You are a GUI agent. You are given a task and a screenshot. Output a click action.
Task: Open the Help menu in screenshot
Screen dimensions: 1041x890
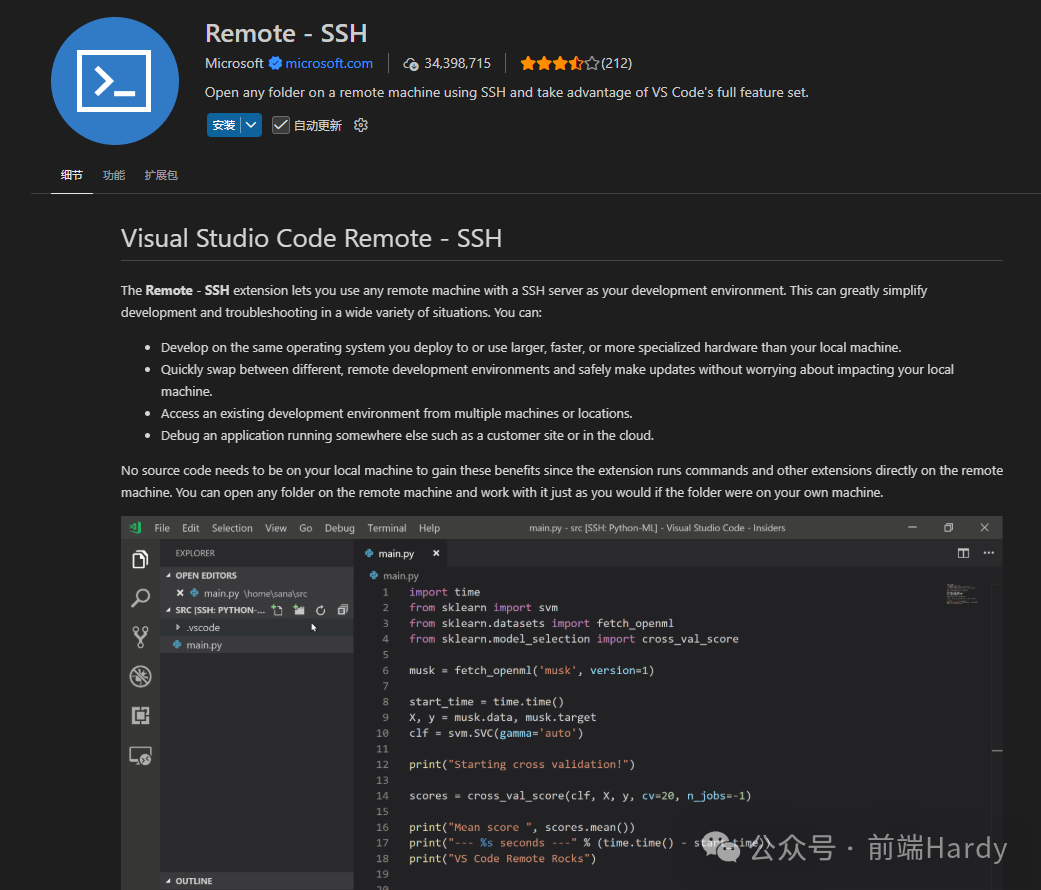(429, 528)
